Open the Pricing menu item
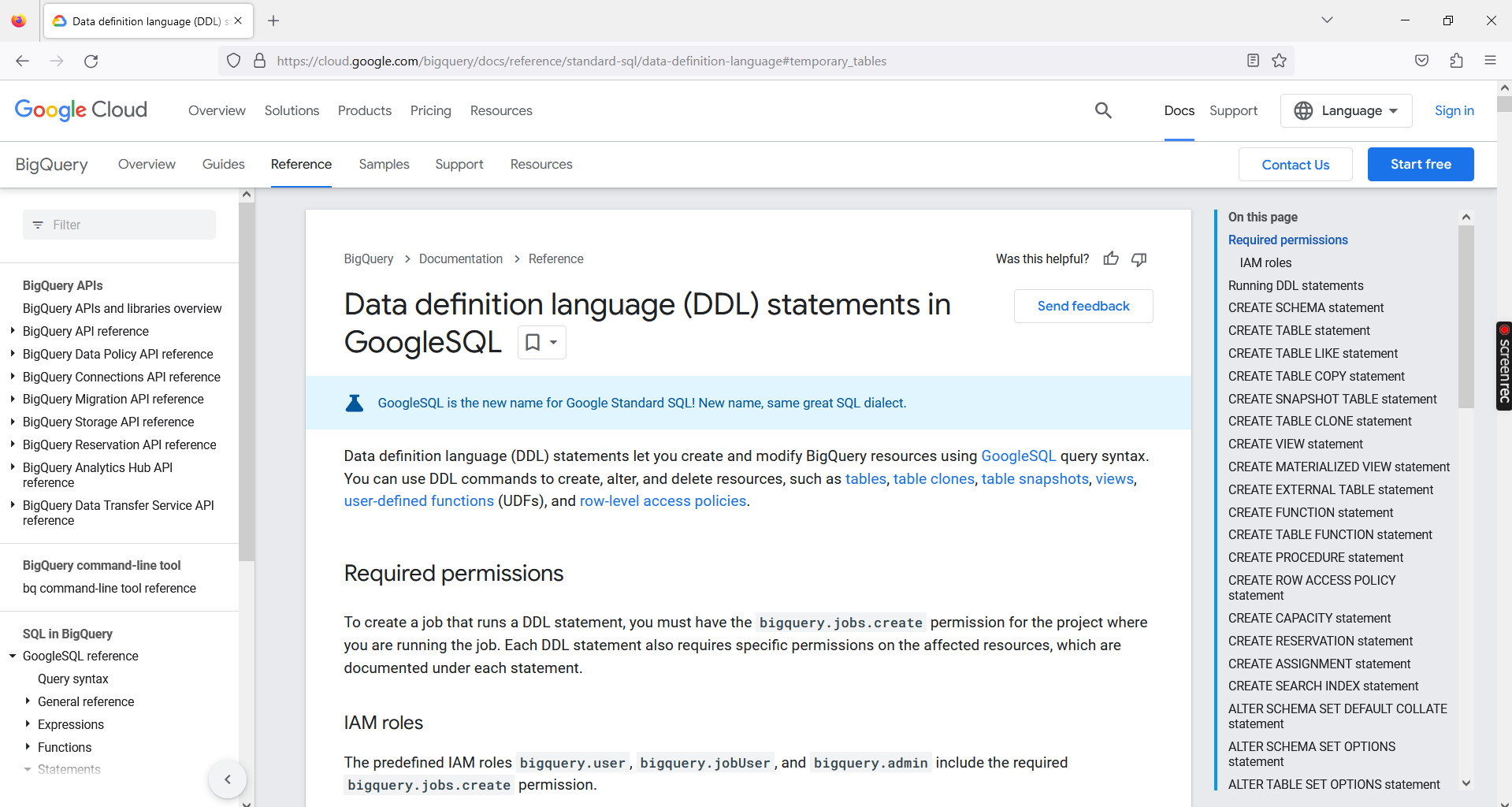This screenshot has height=807, width=1512. tap(430, 110)
